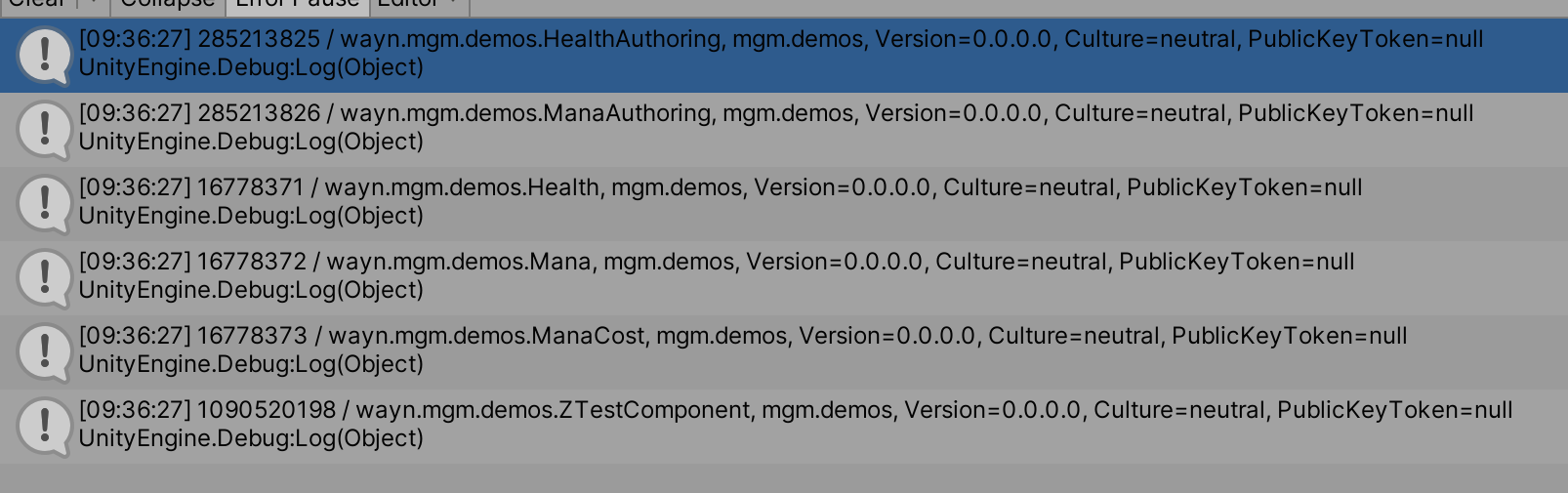Toggle the Error Pause option
Image resolution: width=1568 pixels, height=493 pixels.
pyautogui.click(x=298, y=5)
